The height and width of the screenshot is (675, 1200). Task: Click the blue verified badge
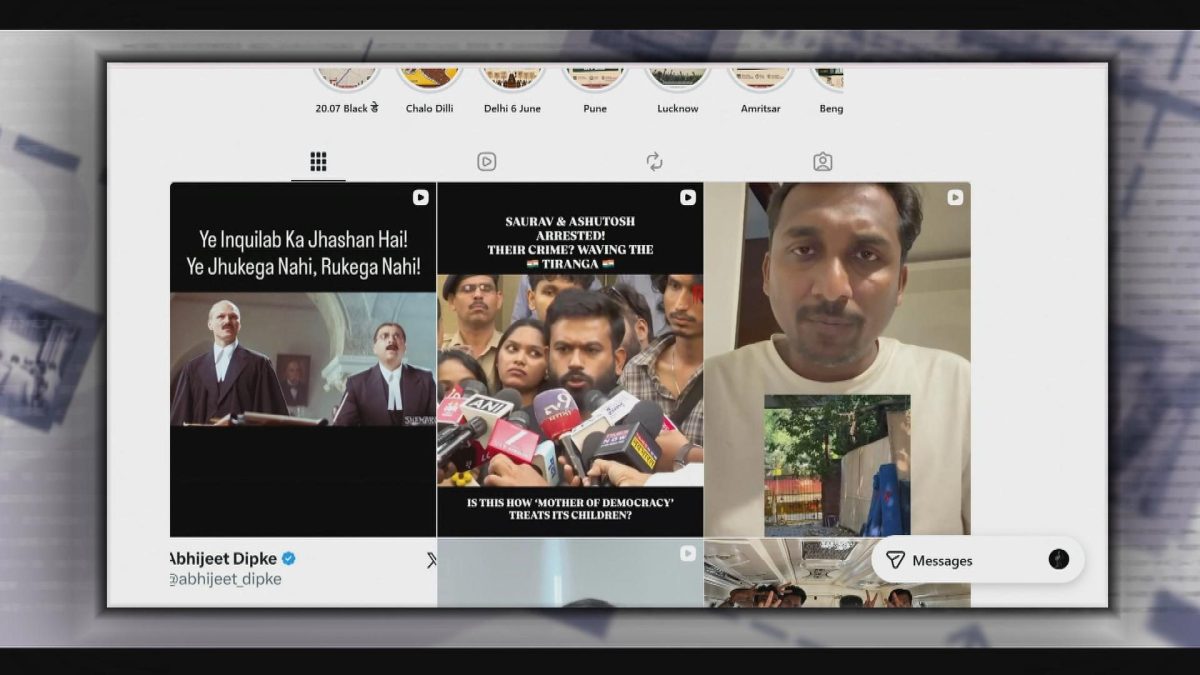tap(289, 559)
